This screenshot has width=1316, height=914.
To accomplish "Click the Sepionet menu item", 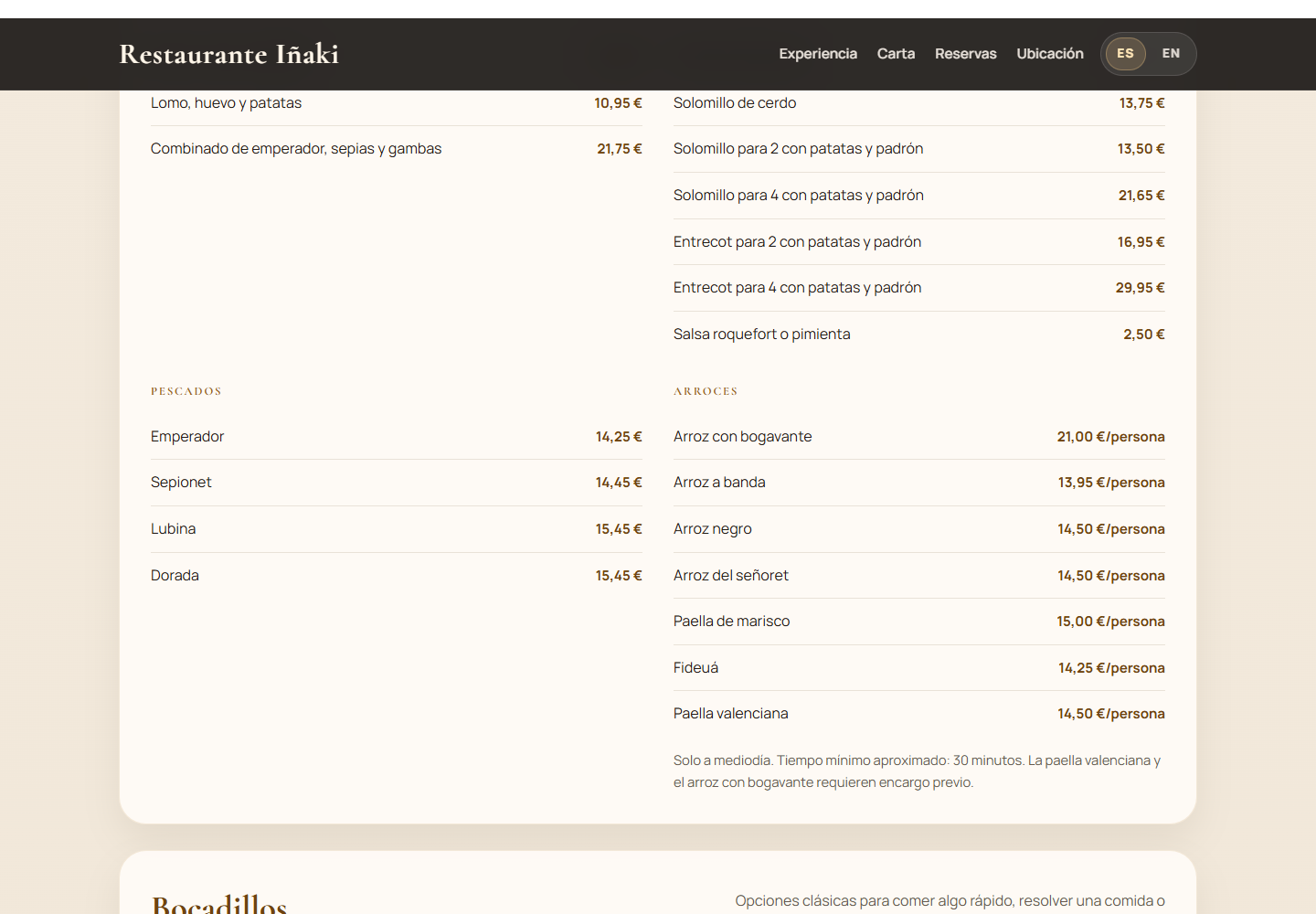I will pyautogui.click(x=181, y=483).
